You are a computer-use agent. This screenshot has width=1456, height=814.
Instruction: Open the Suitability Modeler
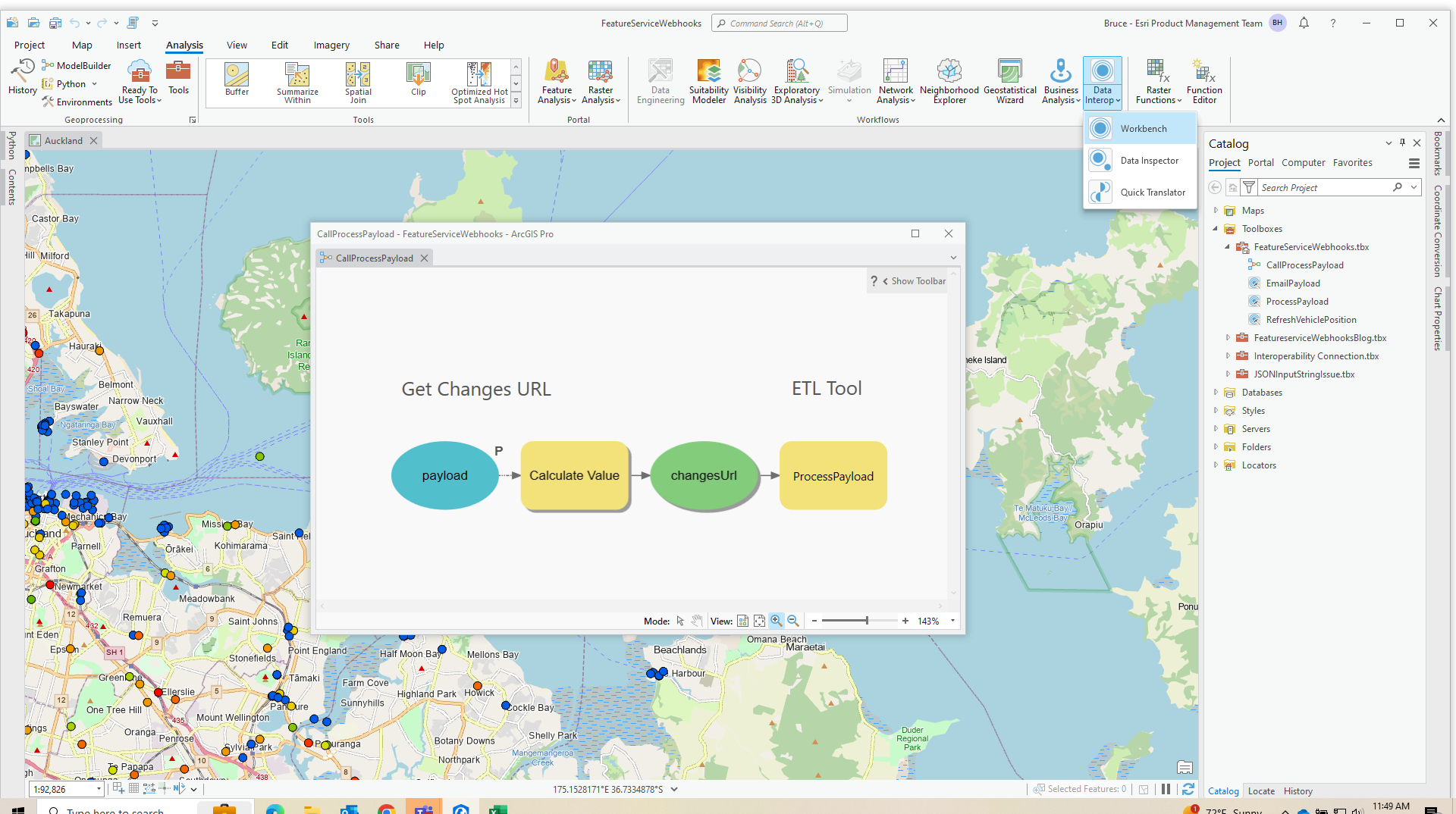tap(708, 81)
